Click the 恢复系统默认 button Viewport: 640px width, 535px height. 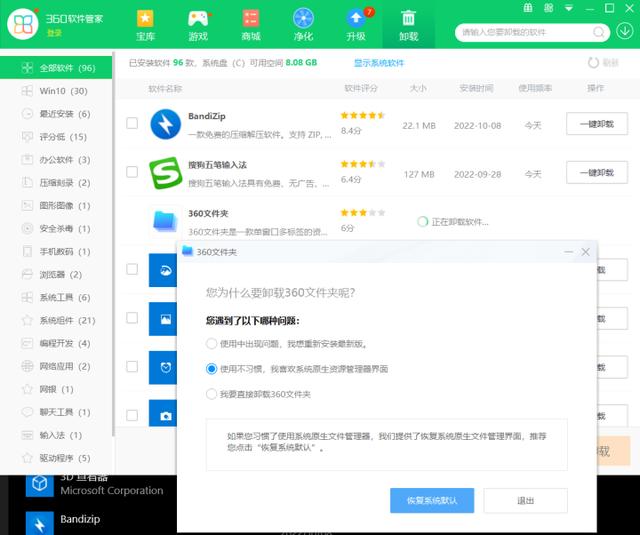click(x=432, y=500)
